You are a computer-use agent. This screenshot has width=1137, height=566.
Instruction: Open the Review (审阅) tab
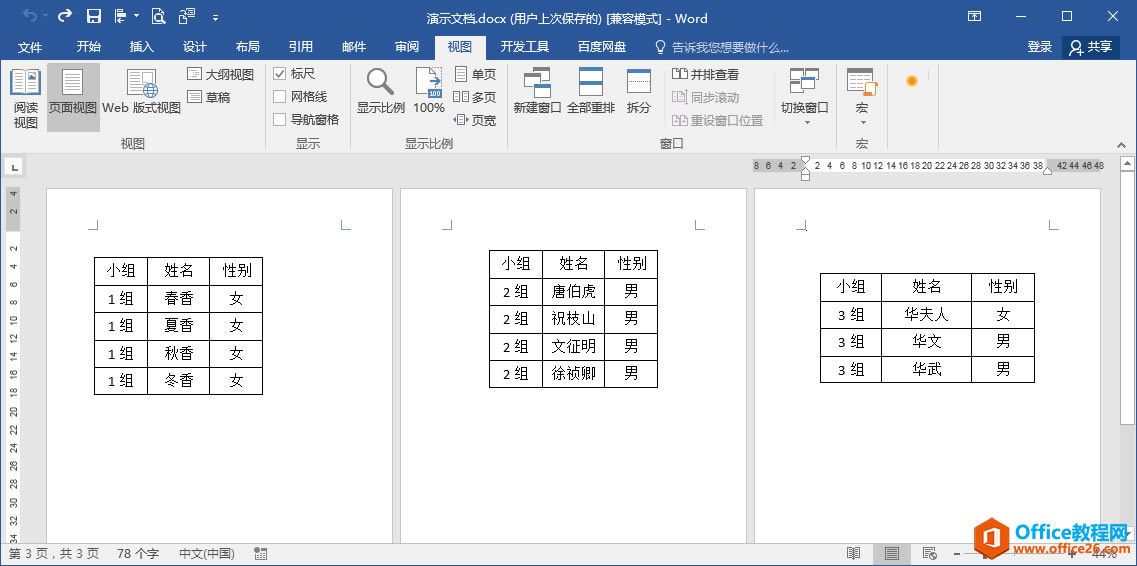pos(407,47)
